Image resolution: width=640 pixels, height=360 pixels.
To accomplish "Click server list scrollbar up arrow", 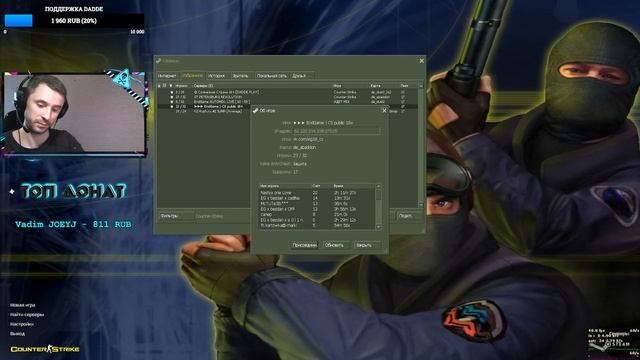I will tap(421, 86).
